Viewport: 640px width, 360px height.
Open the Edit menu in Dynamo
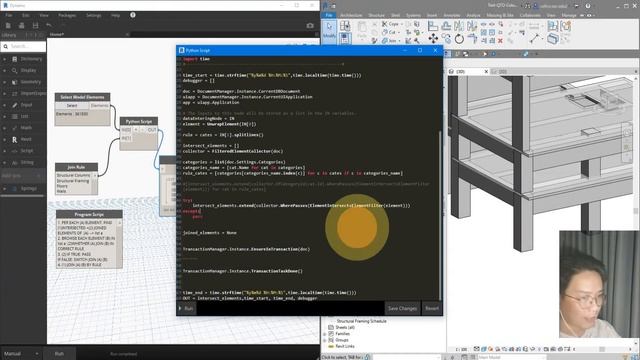pyautogui.click(x=26, y=15)
